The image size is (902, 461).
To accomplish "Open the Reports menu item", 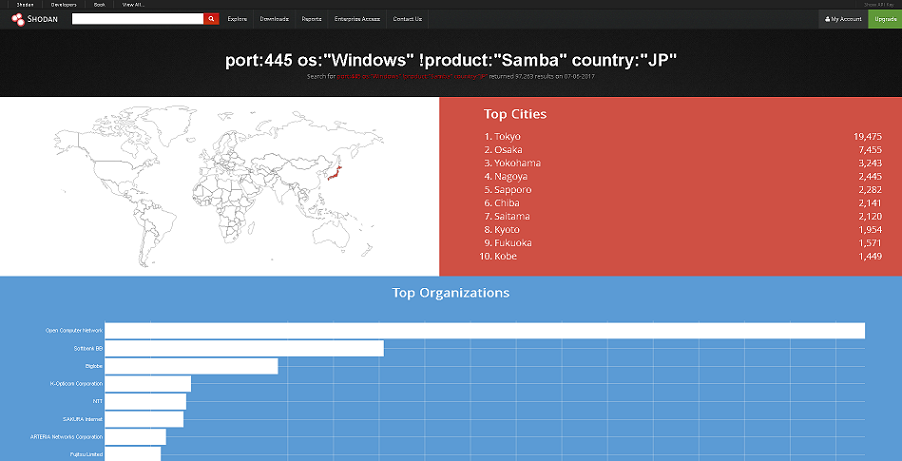I will 311,19.
